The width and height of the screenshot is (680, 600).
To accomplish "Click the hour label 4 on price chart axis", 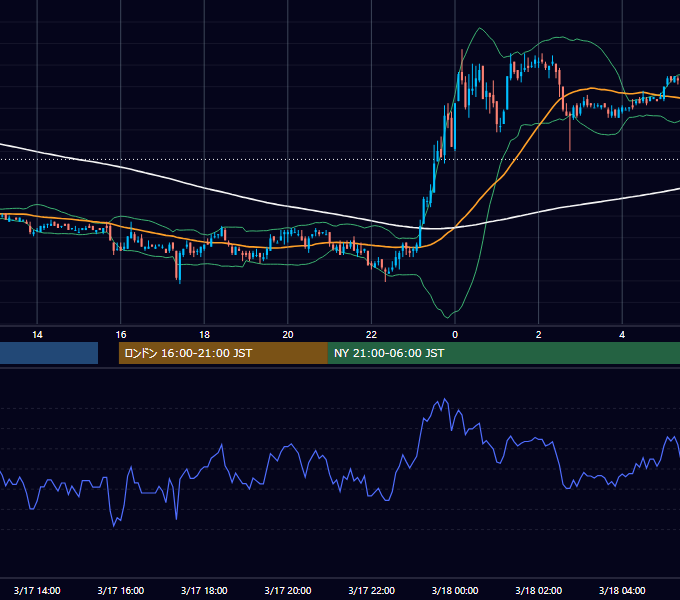I will pos(622,335).
